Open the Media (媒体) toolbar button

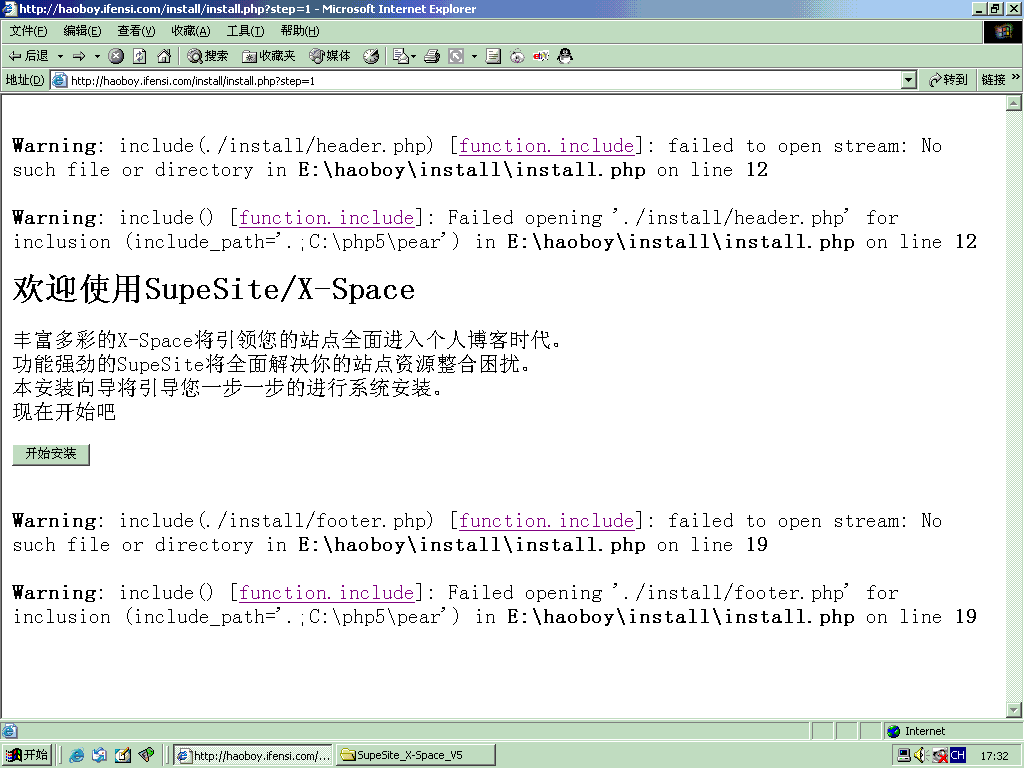click(x=330, y=56)
